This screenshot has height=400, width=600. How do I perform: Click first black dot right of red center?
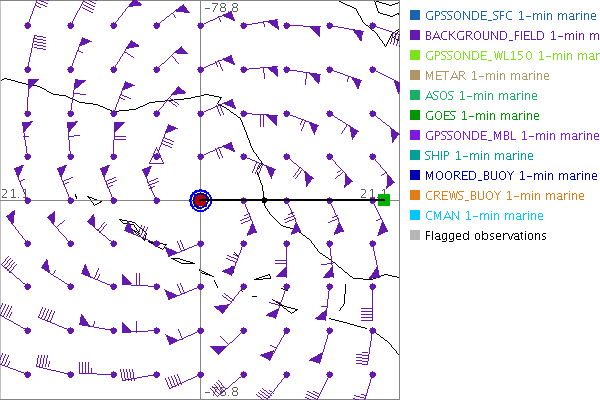tap(264, 200)
